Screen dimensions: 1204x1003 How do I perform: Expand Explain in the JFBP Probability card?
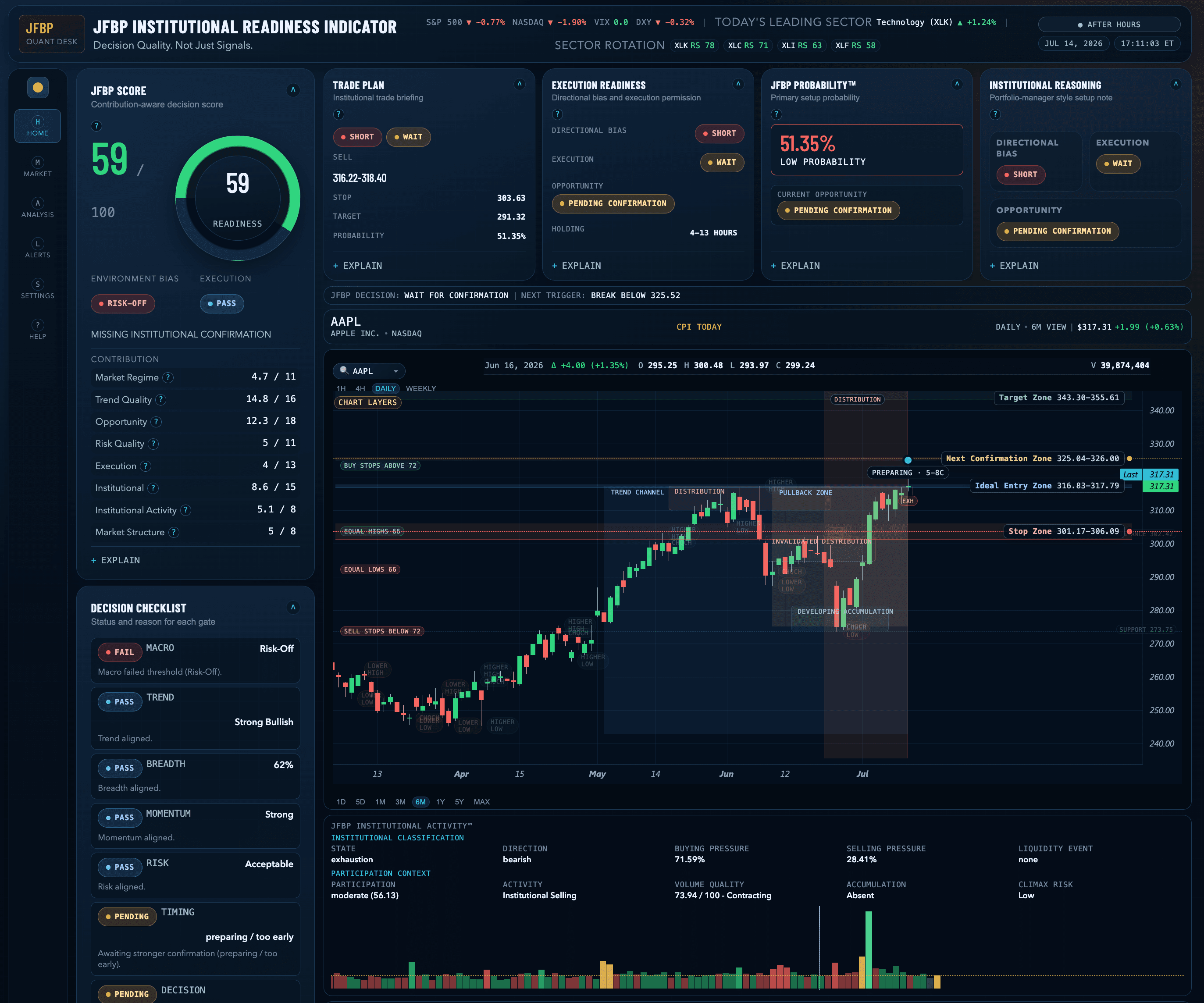click(x=796, y=265)
